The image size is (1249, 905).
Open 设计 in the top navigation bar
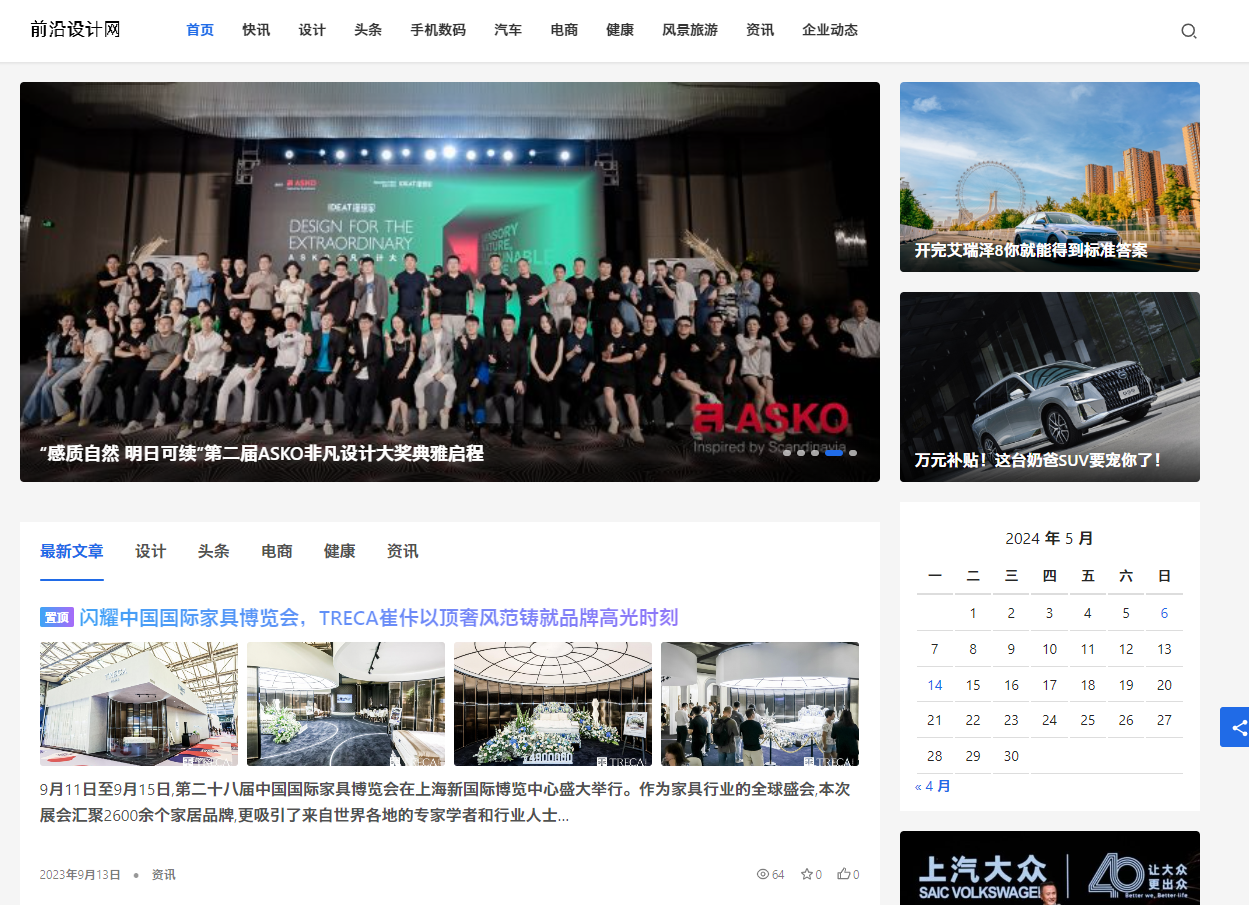[312, 30]
